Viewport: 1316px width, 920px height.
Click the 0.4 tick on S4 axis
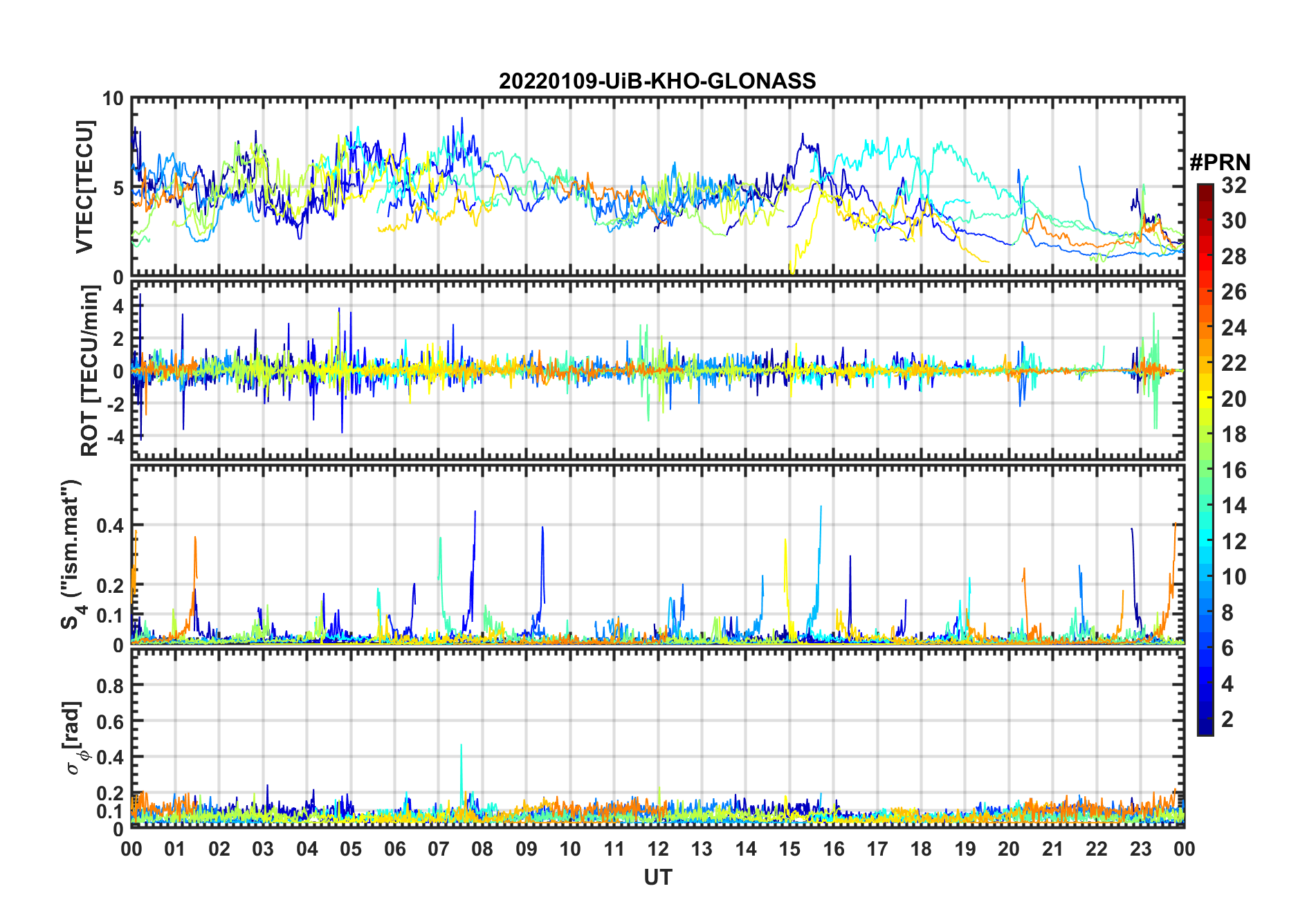111,526
